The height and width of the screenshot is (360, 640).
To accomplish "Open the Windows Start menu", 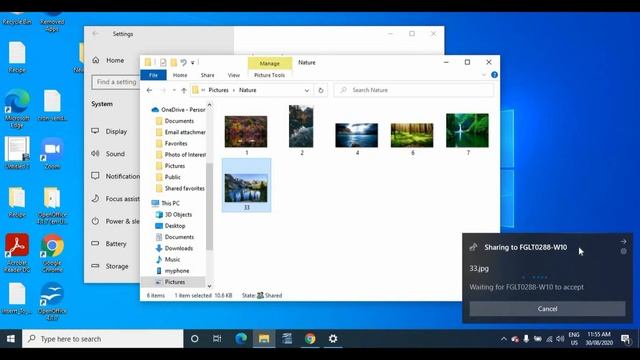I will pyautogui.click(x=11, y=339).
